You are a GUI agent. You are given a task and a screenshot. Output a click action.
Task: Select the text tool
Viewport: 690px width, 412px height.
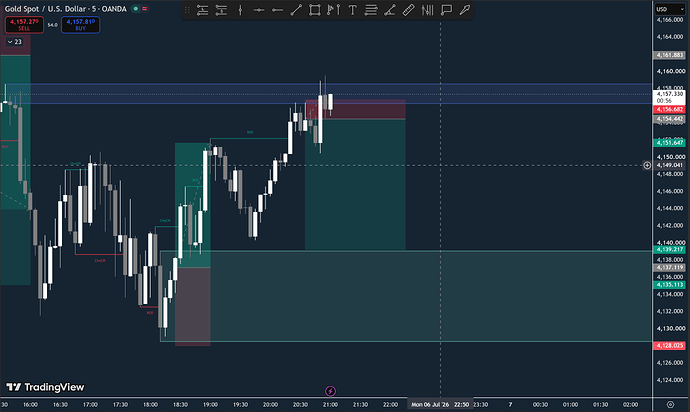point(352,10)
